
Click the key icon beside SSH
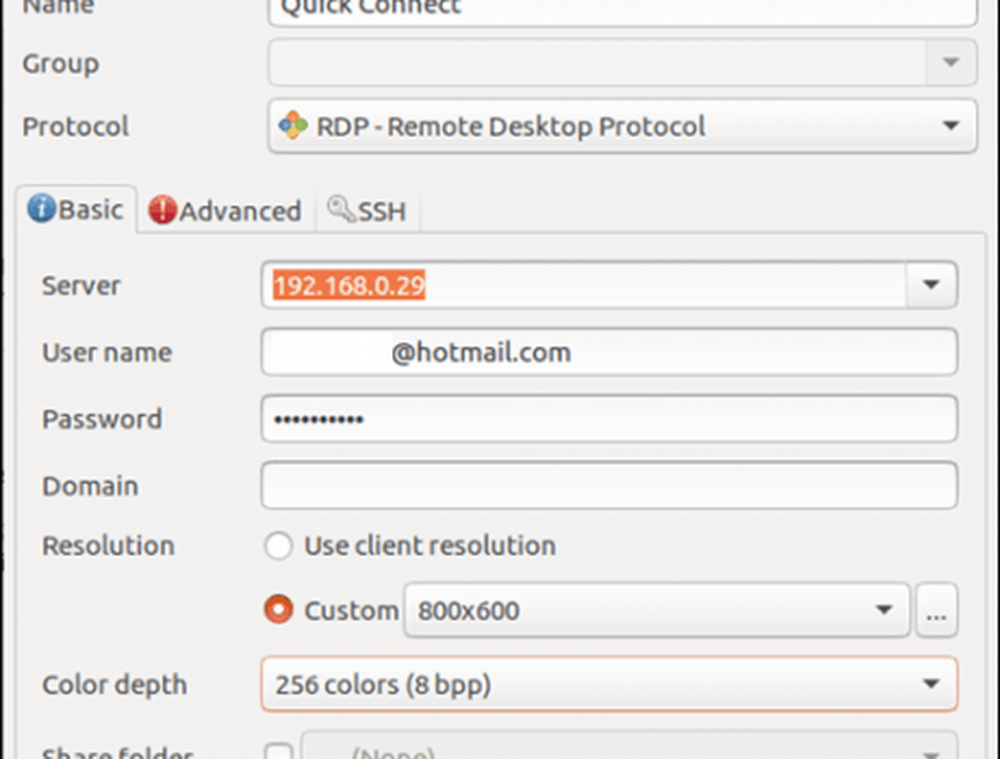[x=342, y=209]
